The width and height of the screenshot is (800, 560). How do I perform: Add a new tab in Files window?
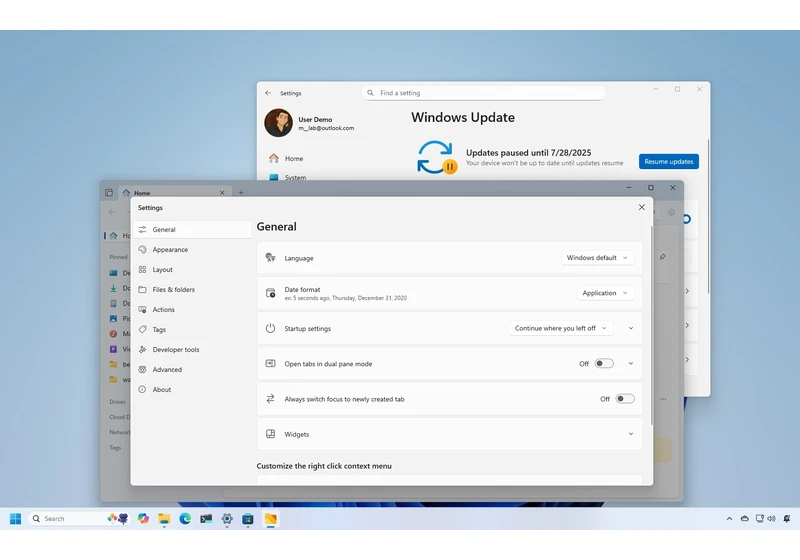coord(241,193)
